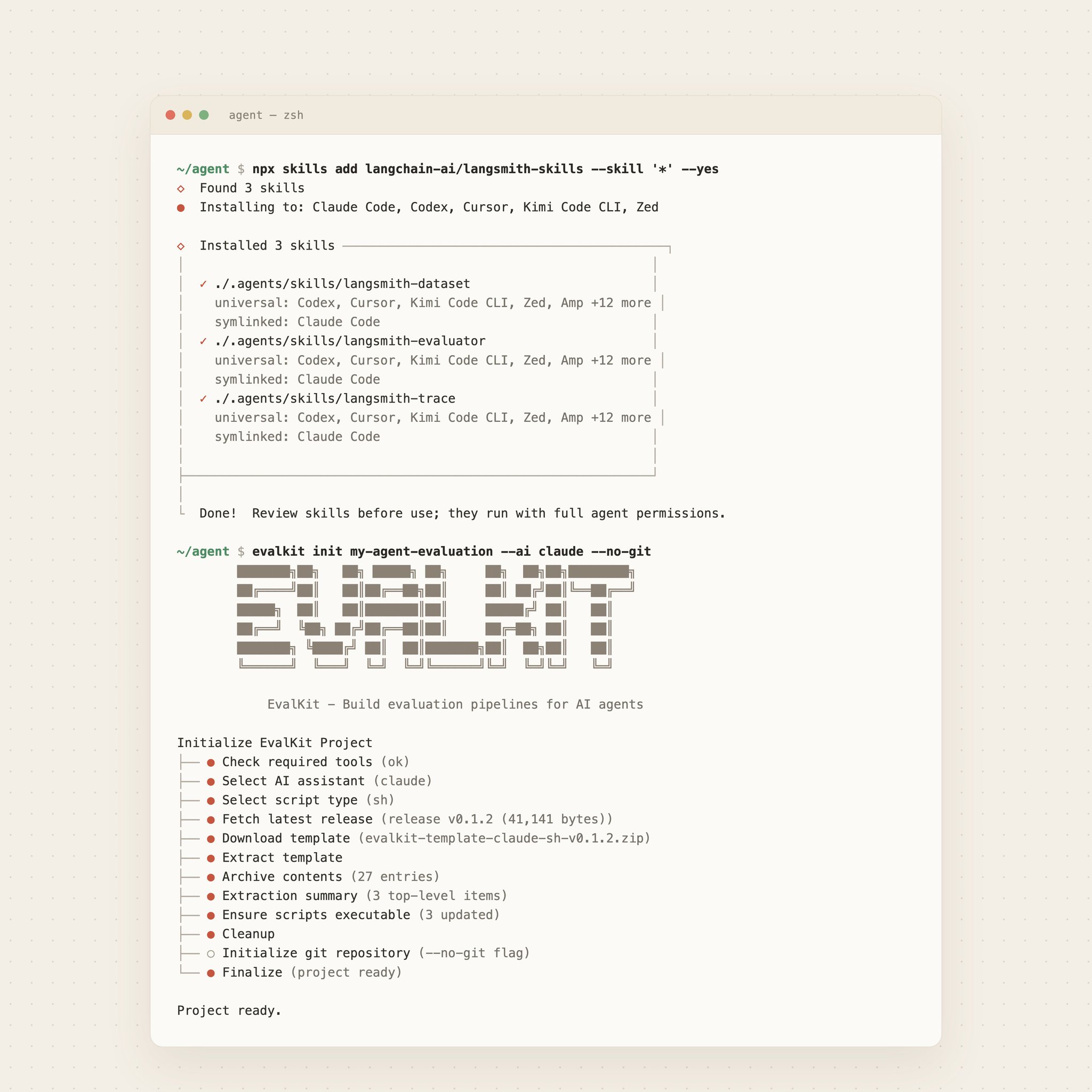Click the bullet beside 'Select script type'
Viewport: 1092px width, 1092px height.
pos(211,801)
